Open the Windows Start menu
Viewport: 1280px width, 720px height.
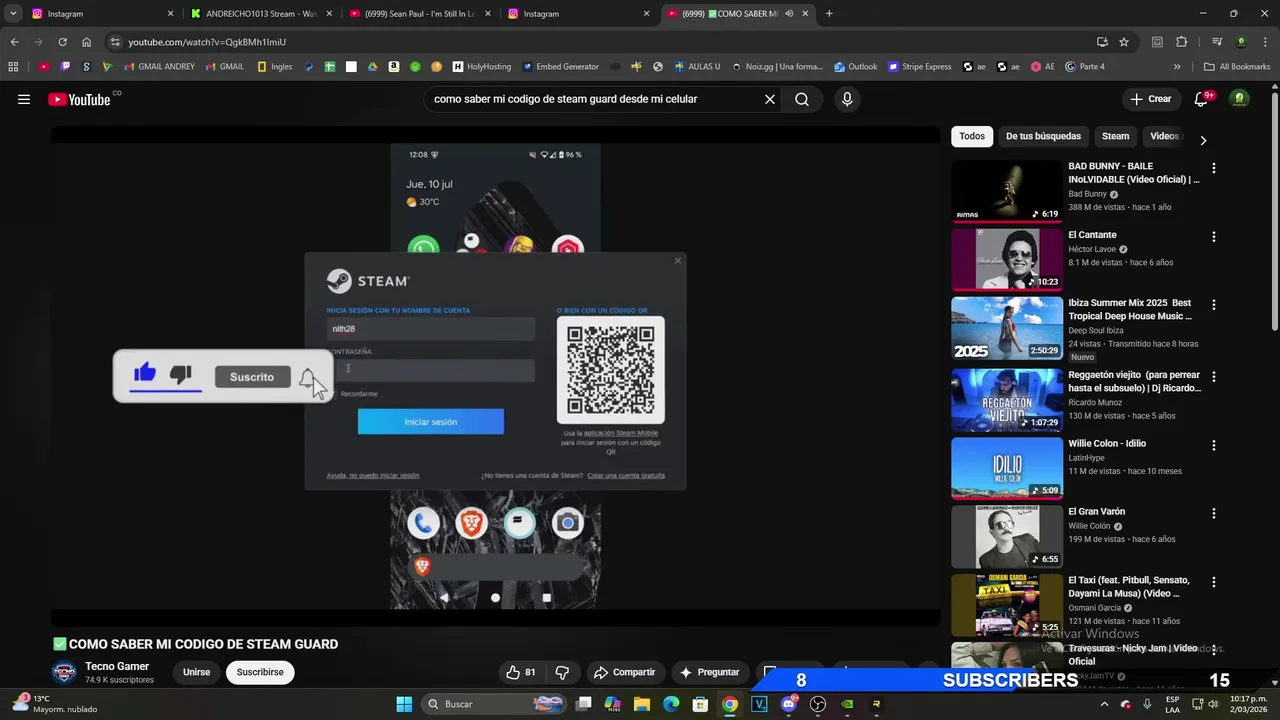[x=404, y=704]
